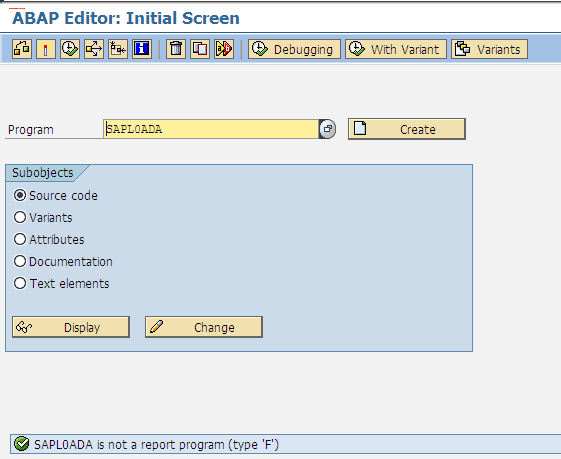Click the Check syntax toolbar icon

click(22, 49)
